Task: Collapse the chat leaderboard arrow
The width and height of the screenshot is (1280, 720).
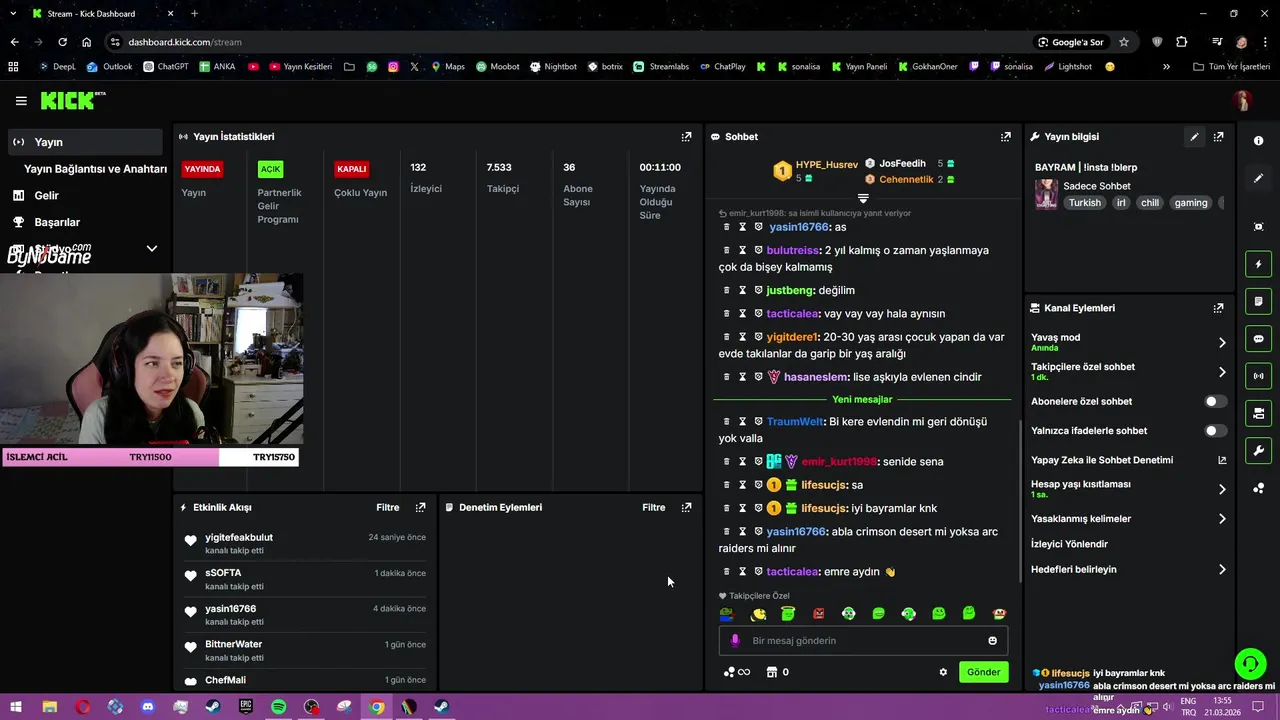Action: [x=863, y=198]
